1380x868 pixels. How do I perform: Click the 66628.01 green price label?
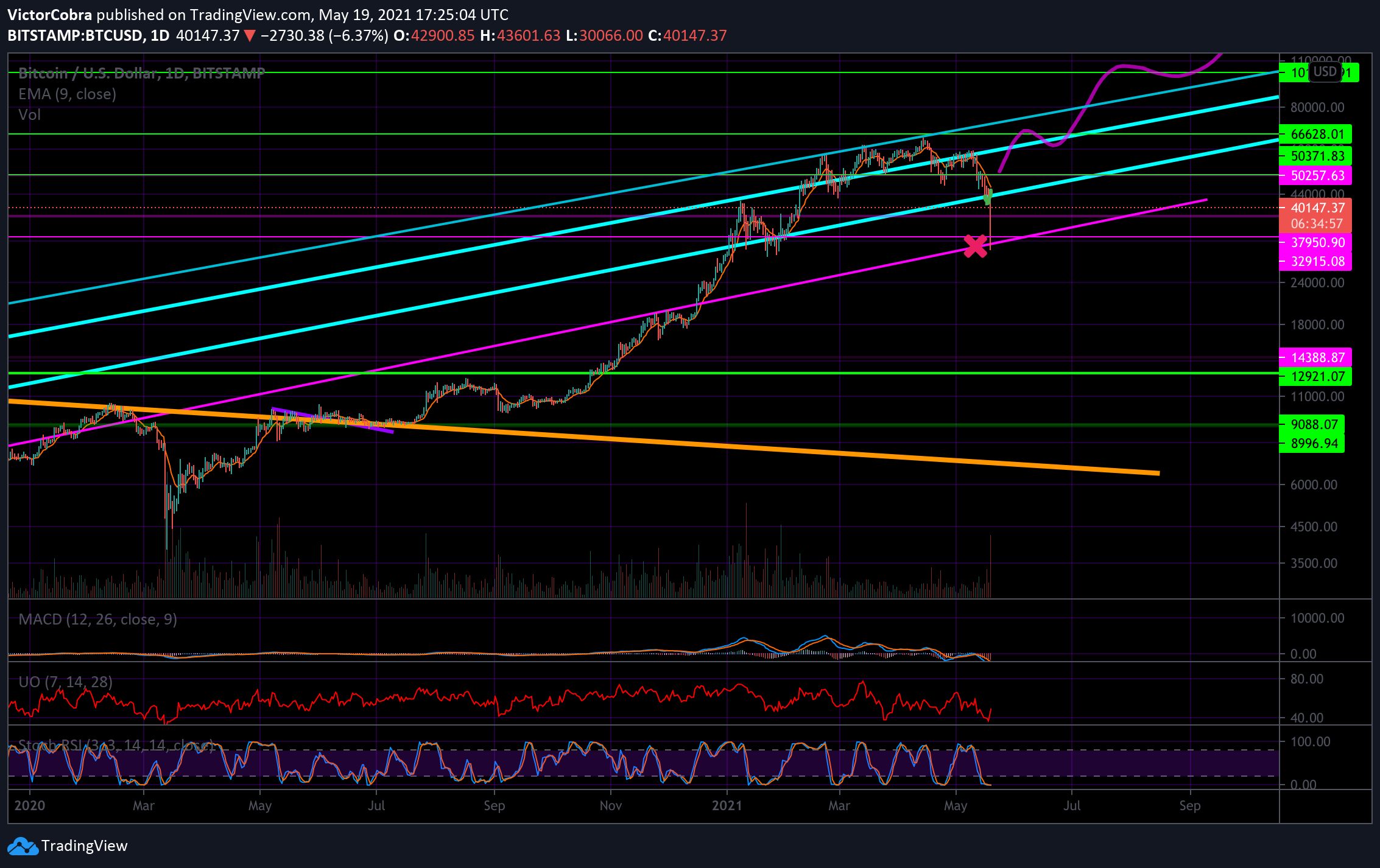1315,134
